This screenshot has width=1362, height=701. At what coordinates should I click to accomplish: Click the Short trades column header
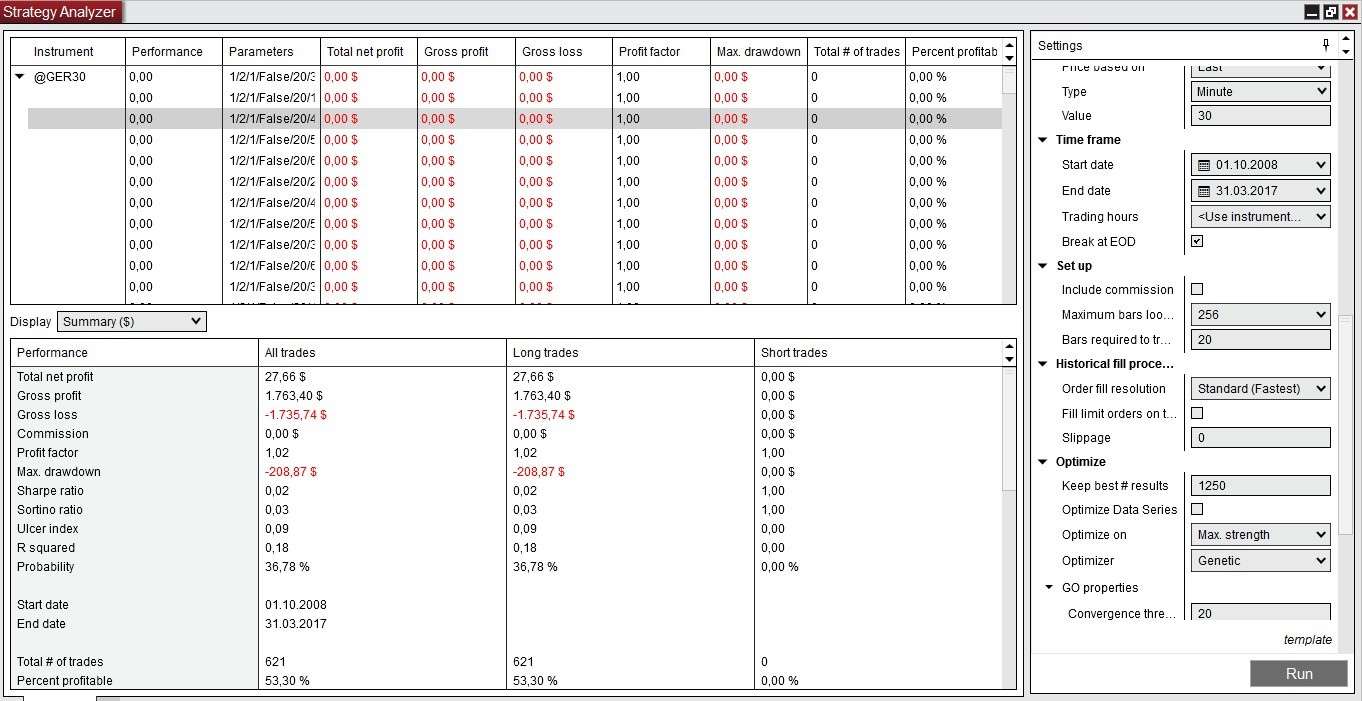click(877, 352)
